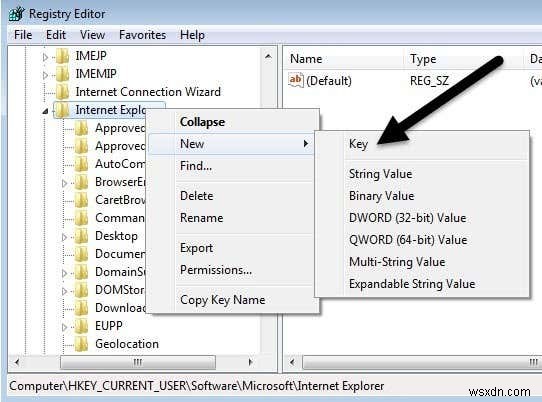Image resolution: width=542 pixels, height=402 pixels.
Task: Open the Help menu
Action: pos(192,35)
